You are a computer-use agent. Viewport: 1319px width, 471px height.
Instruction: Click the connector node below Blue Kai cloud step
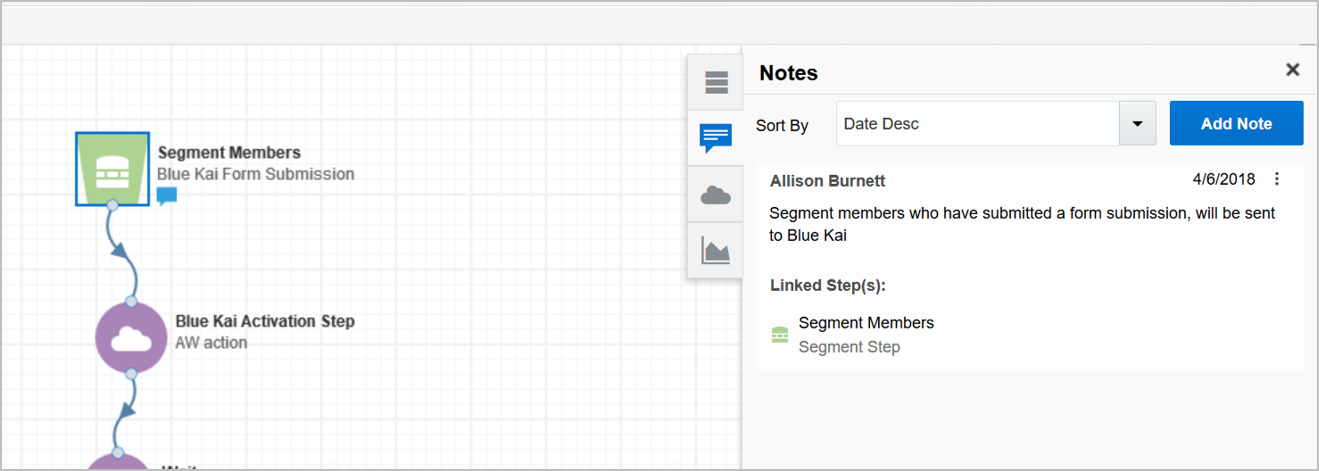point(130,374)
